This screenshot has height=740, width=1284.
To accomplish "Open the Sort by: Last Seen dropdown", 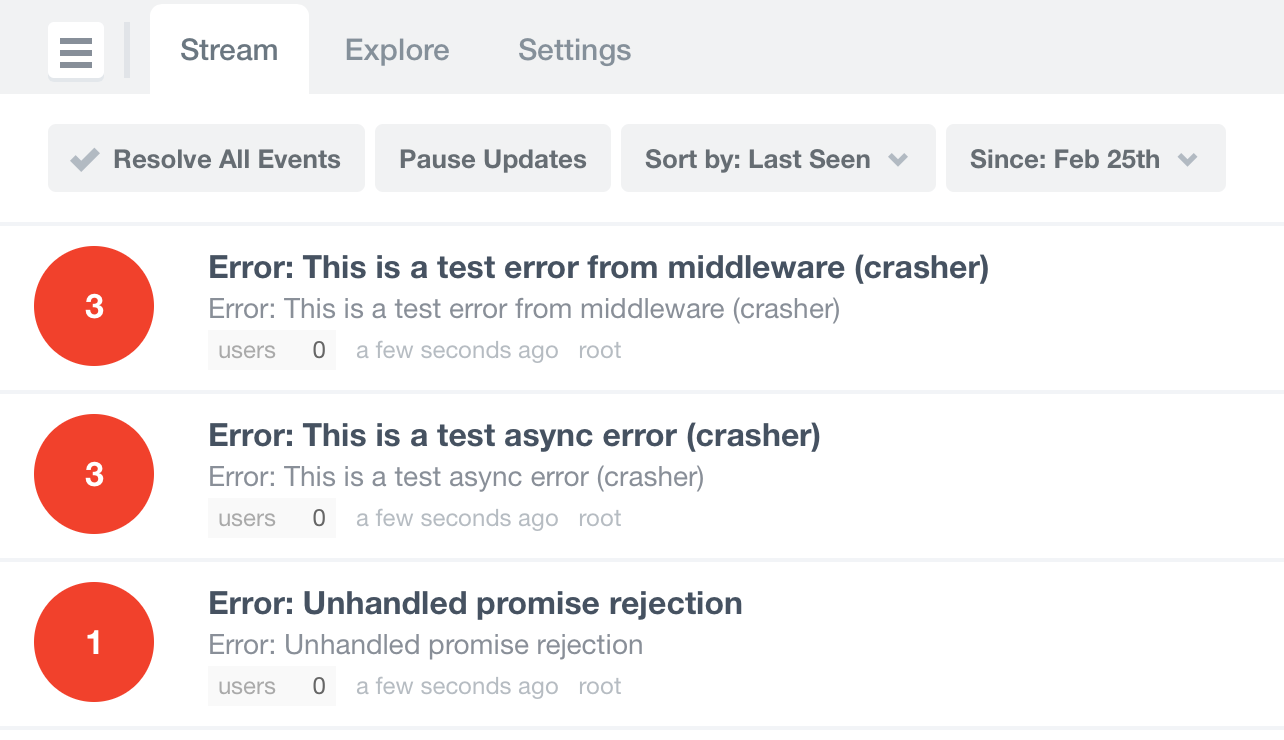I will (778, 158).
